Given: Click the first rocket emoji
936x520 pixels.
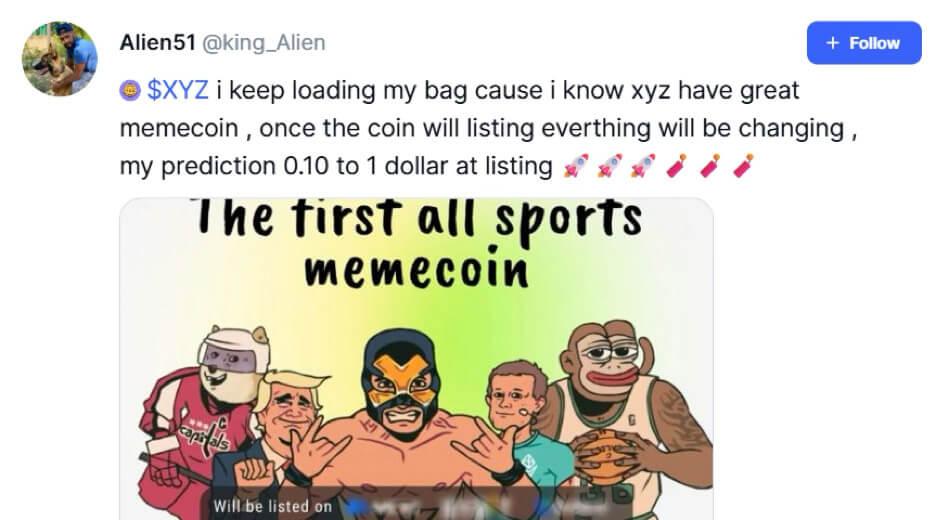Looking at the screenshot, I should pyautogui.click(x=575, y=165).
